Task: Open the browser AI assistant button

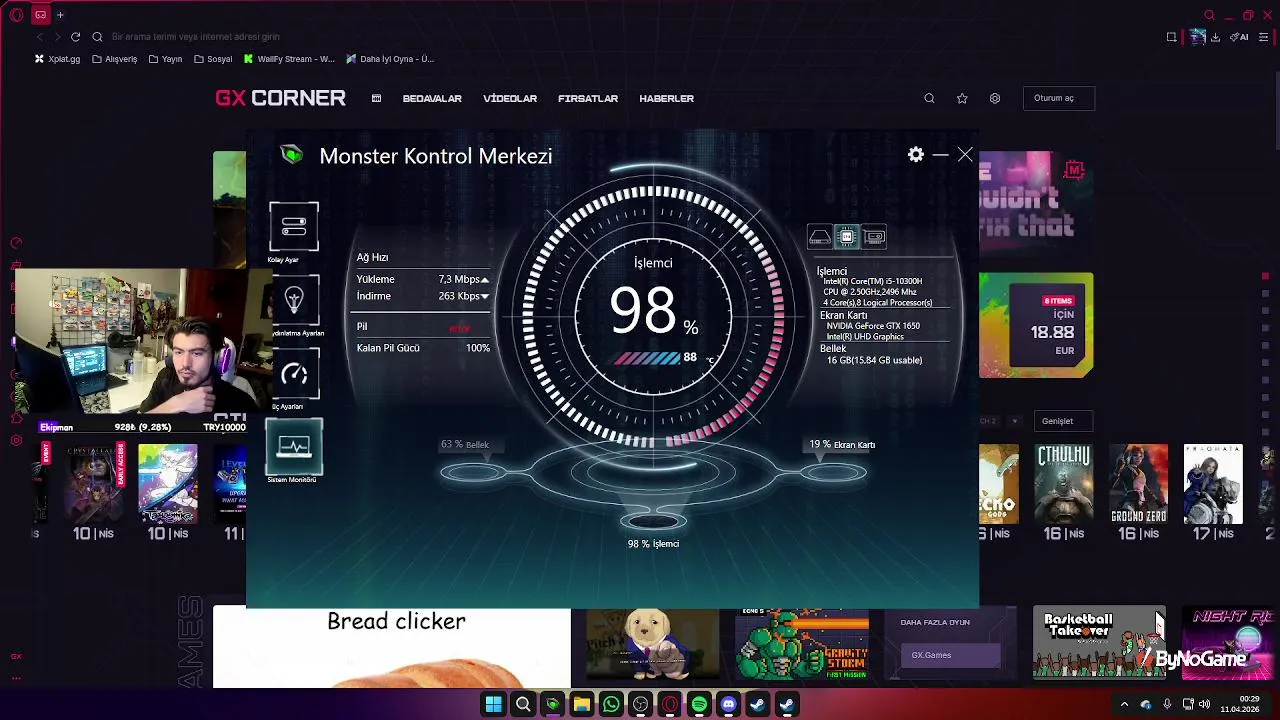Action: (x=1240, y=37)
